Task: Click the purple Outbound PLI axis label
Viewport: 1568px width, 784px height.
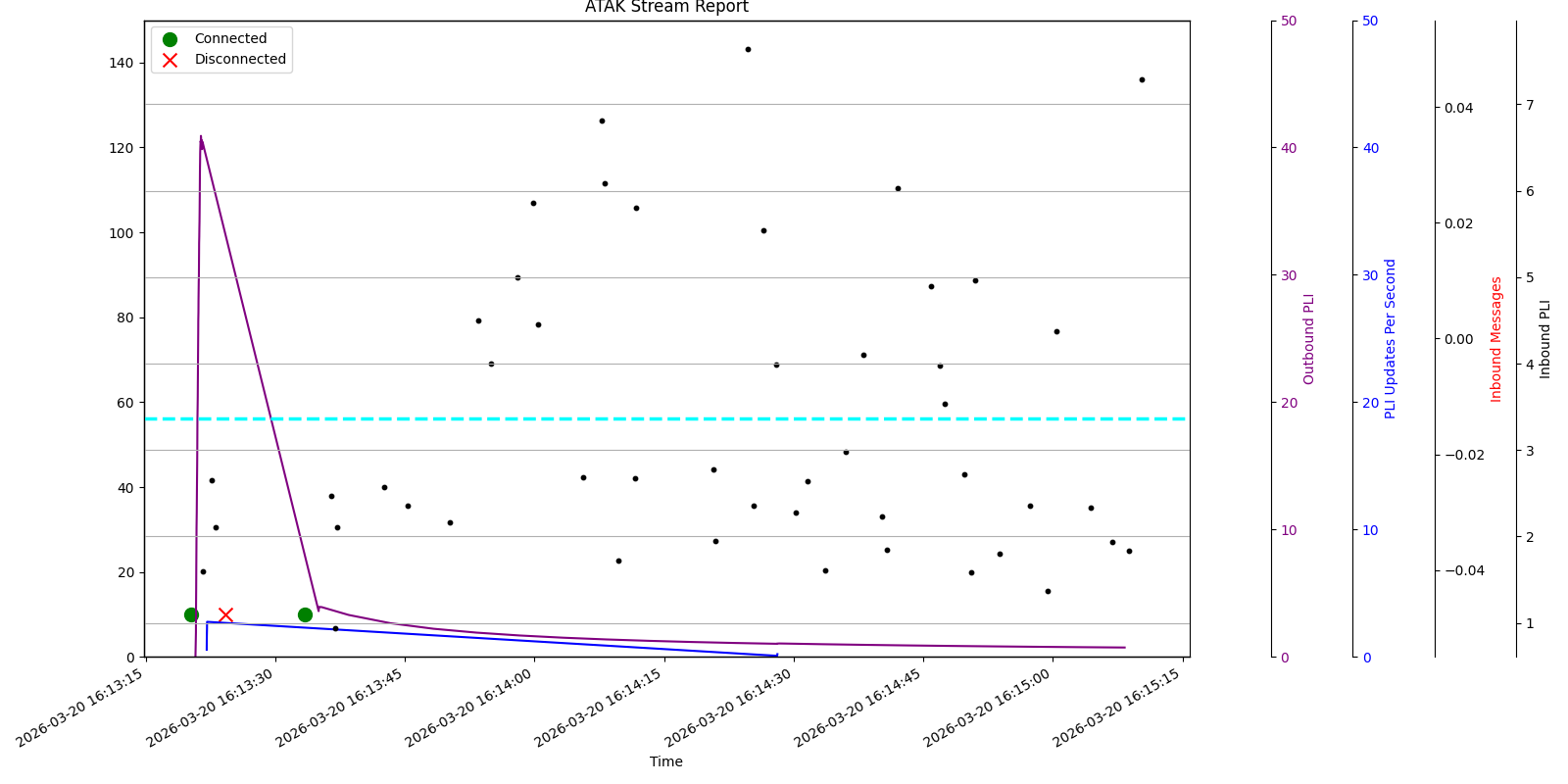Action: click(1309, 339)
